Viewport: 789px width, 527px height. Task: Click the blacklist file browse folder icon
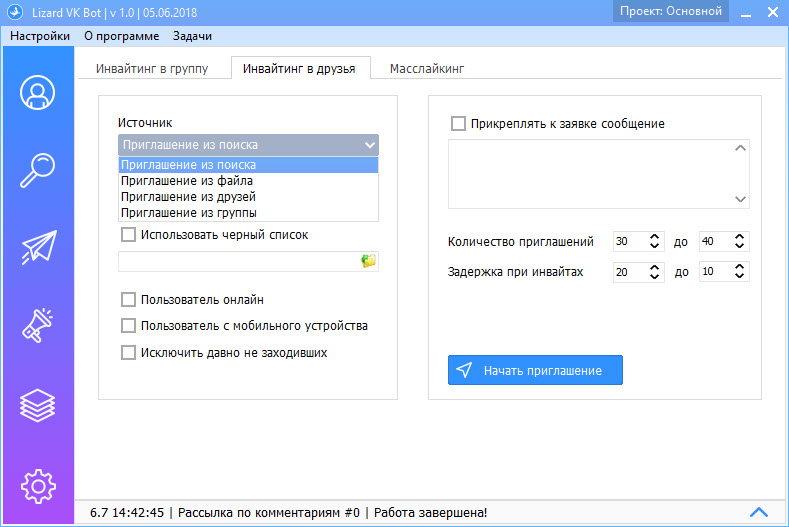point(368,261)
